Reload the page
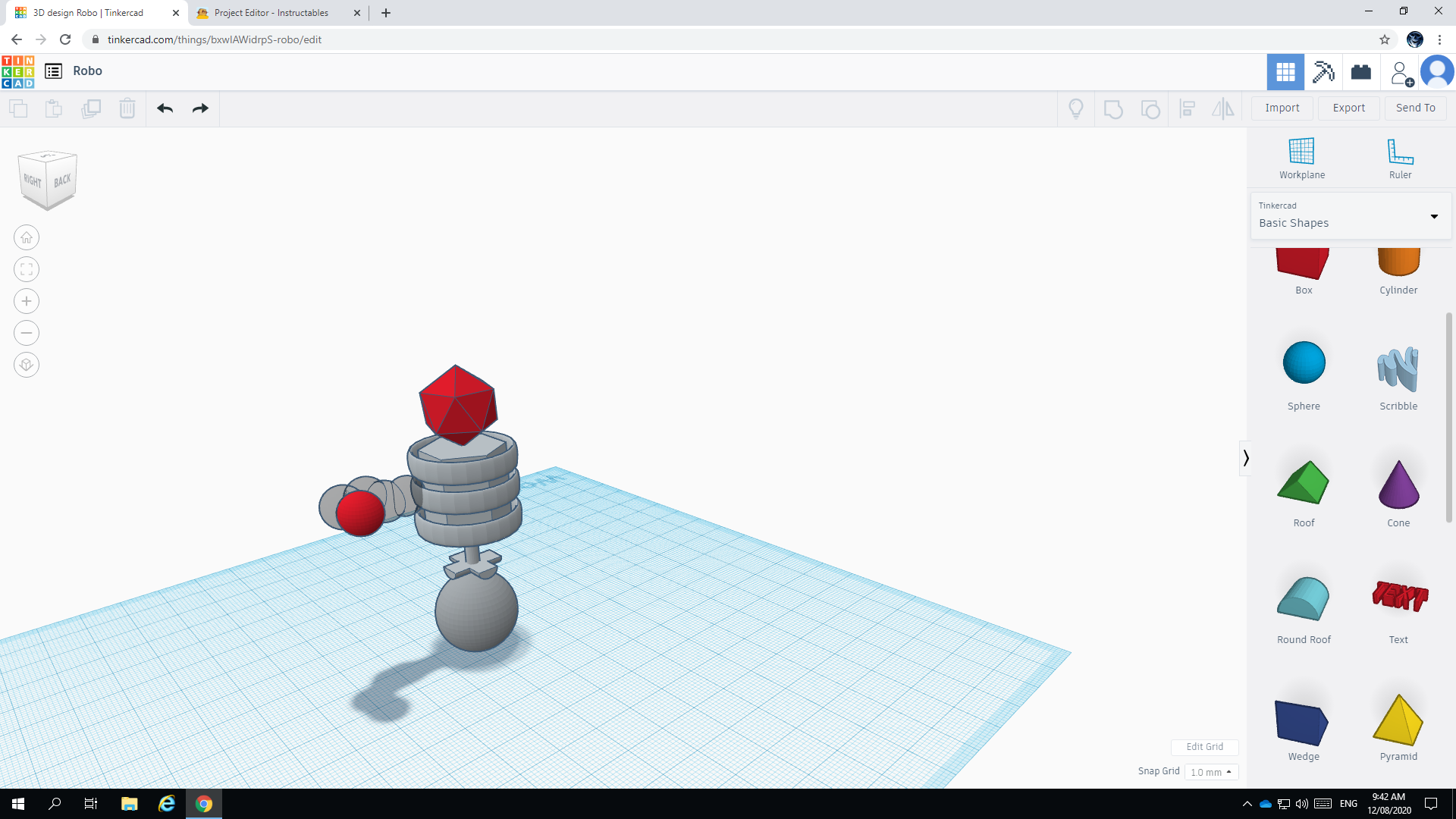Image resolution: width=1456 pixels, height=819 pixels. point(66,39)
